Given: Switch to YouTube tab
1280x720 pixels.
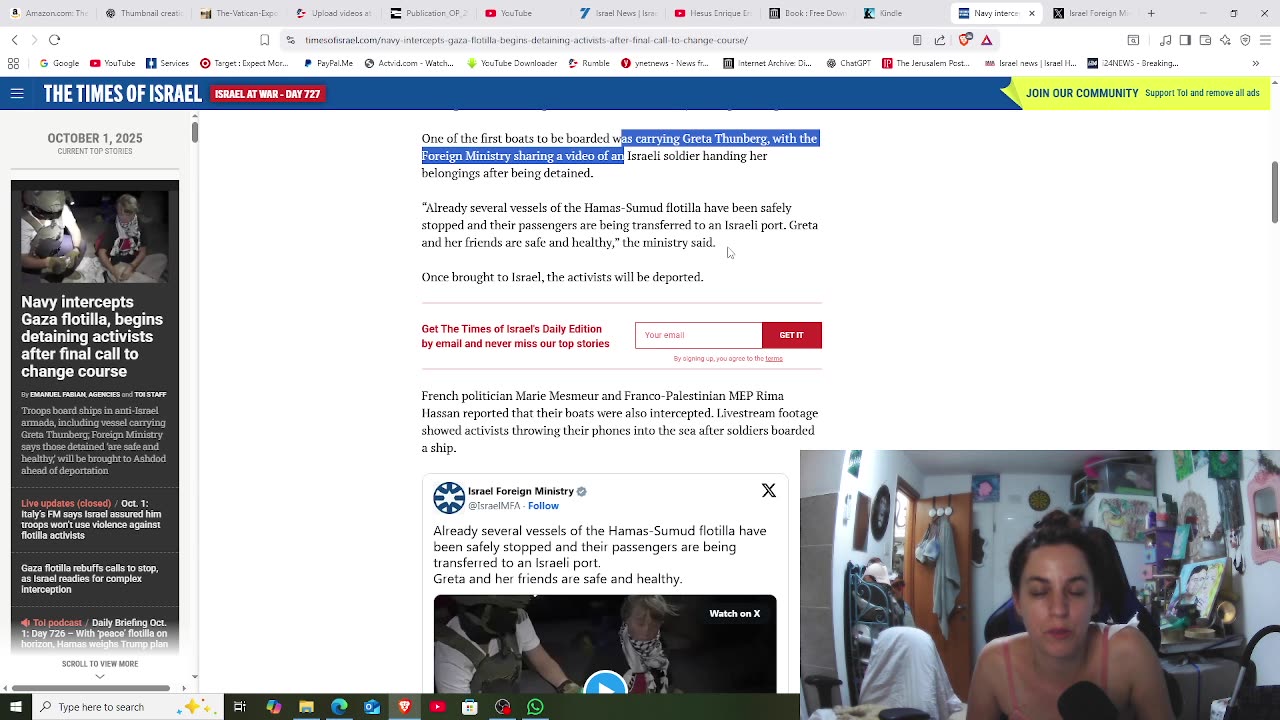Looking at the screenshot, I should 524,13.
